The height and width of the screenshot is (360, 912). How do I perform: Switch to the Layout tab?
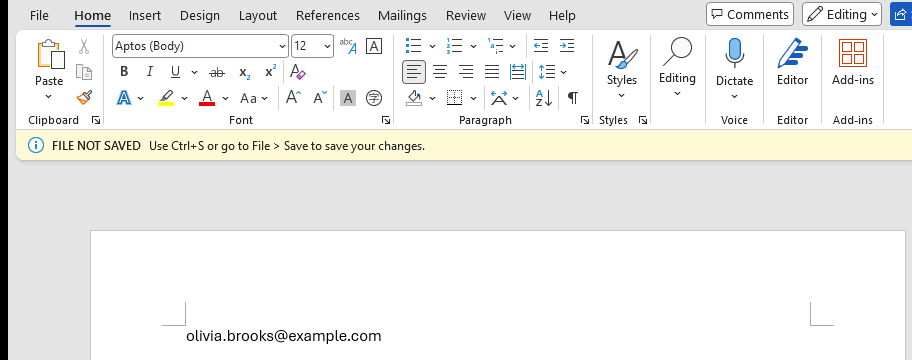pyautogui.click(x=258, y=15)
